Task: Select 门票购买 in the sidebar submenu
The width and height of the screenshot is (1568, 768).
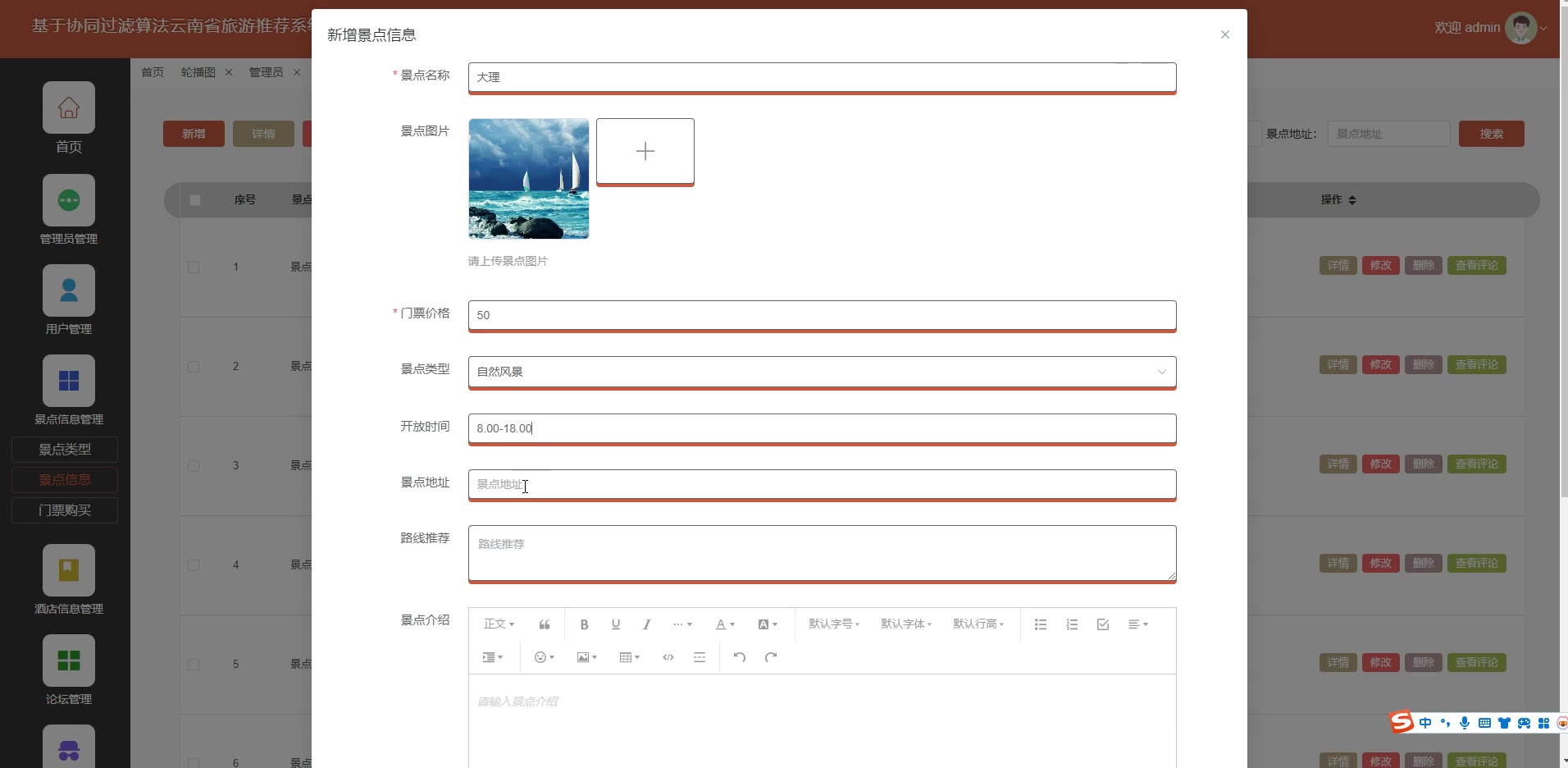Action: click(65, 510)
